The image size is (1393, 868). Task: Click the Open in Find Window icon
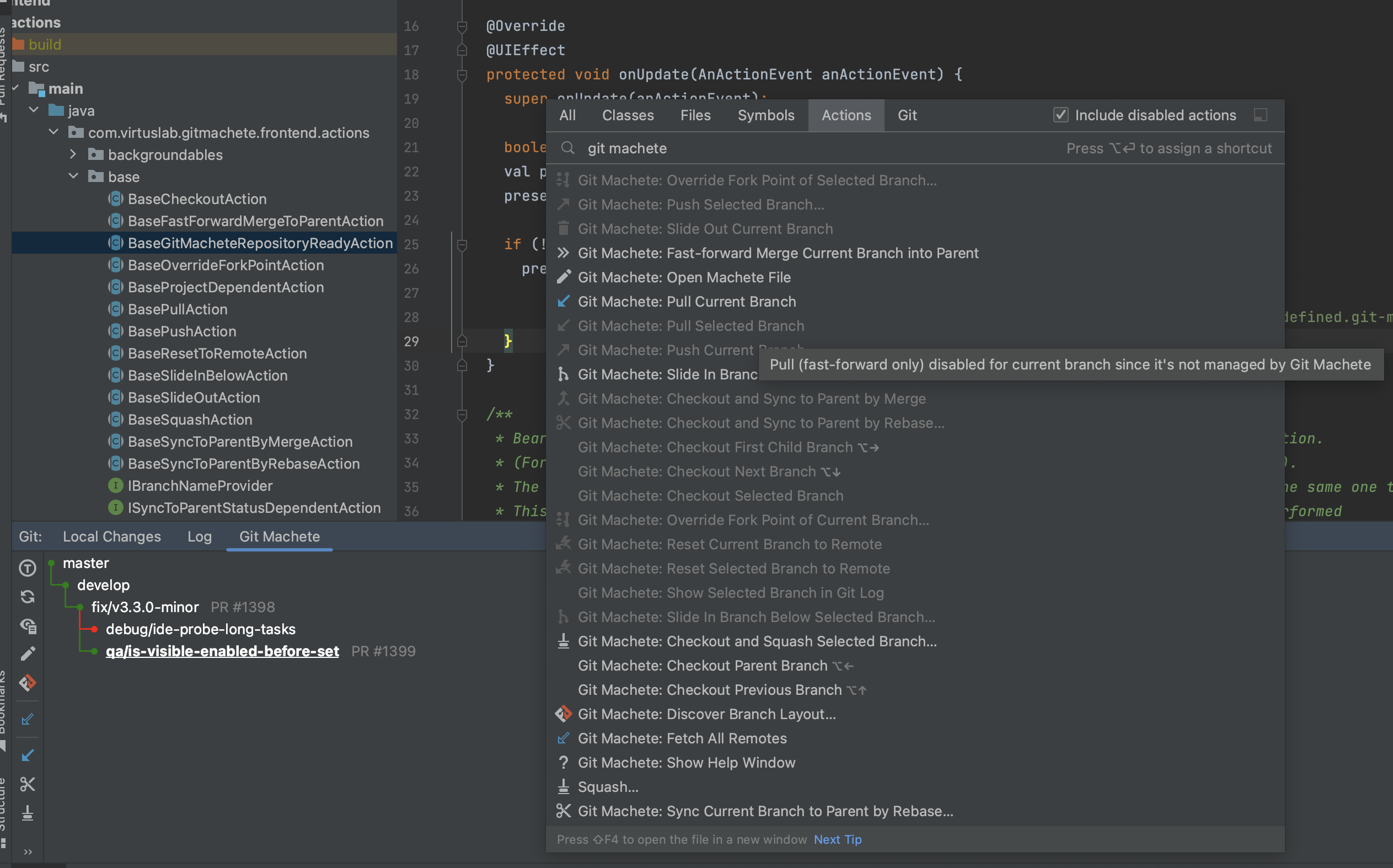pyautogui.click(x=1261, y=115)
